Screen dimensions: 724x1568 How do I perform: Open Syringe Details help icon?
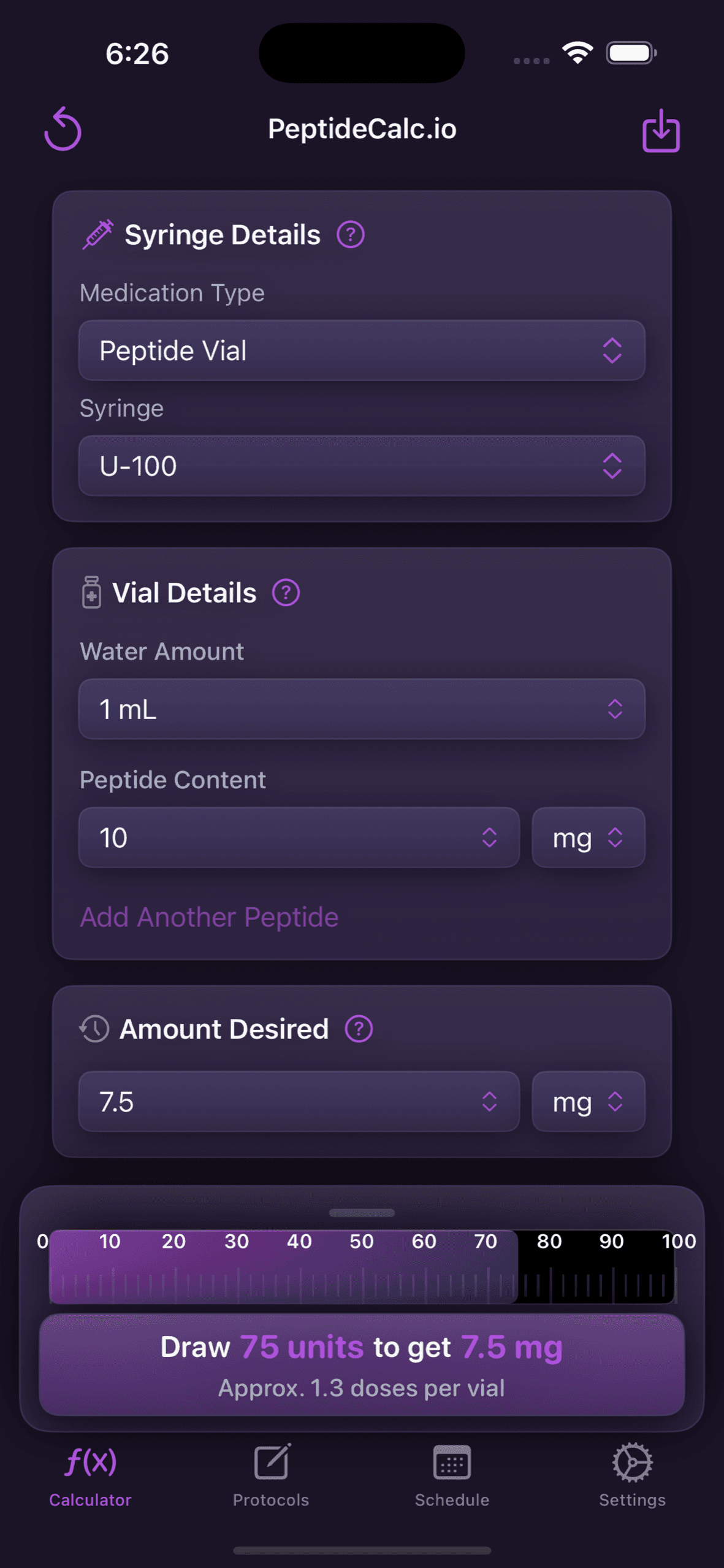[351, 235]
